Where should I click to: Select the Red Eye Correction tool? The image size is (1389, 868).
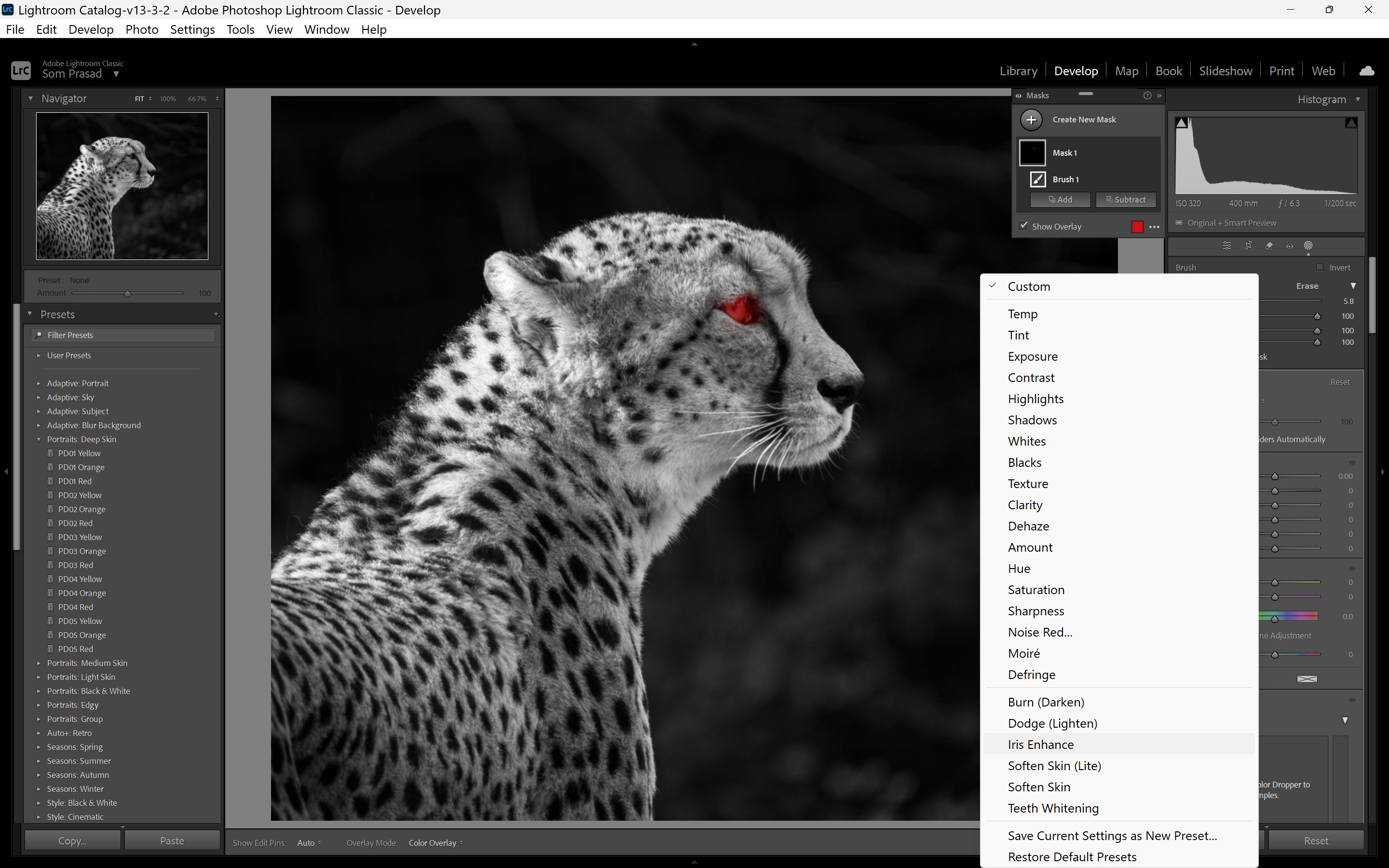(1289, 246)
